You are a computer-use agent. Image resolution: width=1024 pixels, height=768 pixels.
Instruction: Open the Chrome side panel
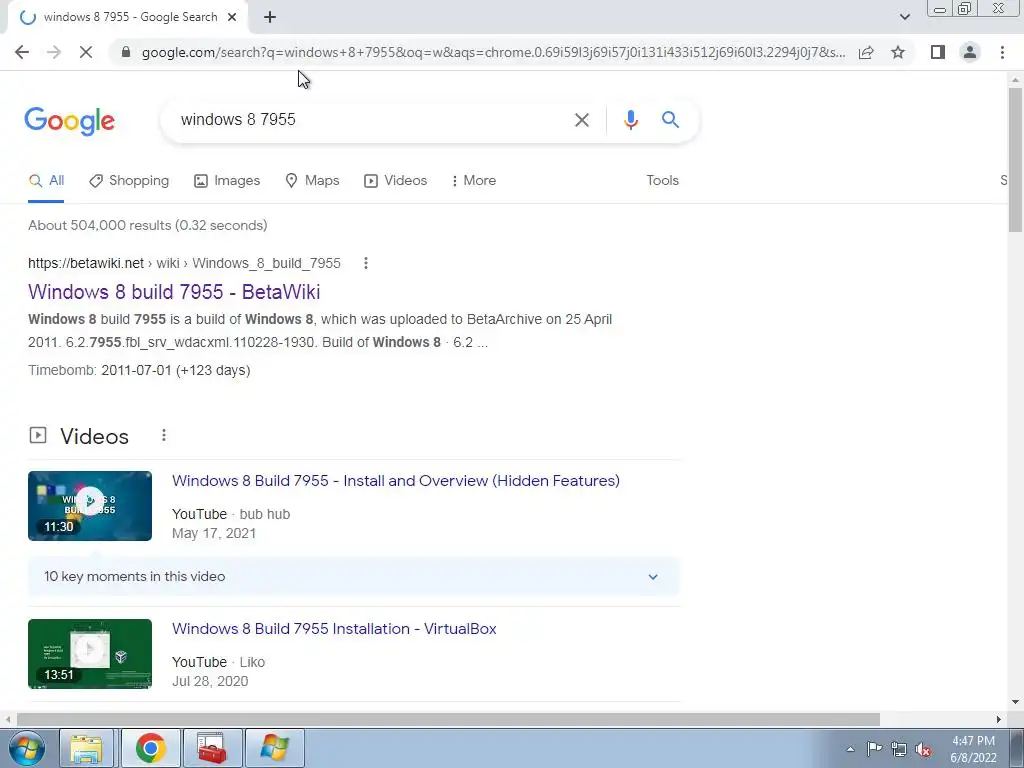pyautogui.click(x=938, y=52)
